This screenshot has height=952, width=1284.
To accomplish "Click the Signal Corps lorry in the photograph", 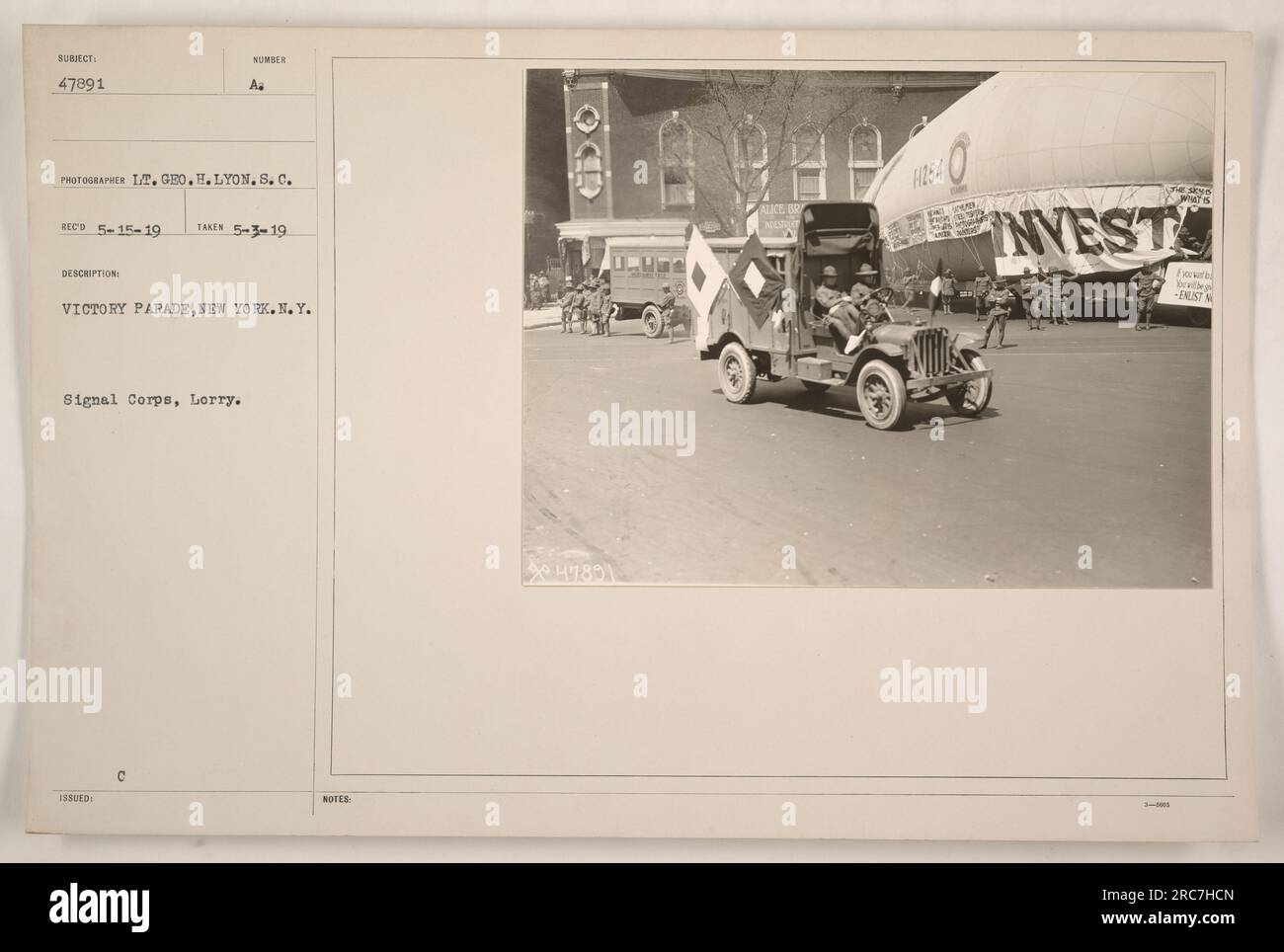I will [x=843, y=318].
